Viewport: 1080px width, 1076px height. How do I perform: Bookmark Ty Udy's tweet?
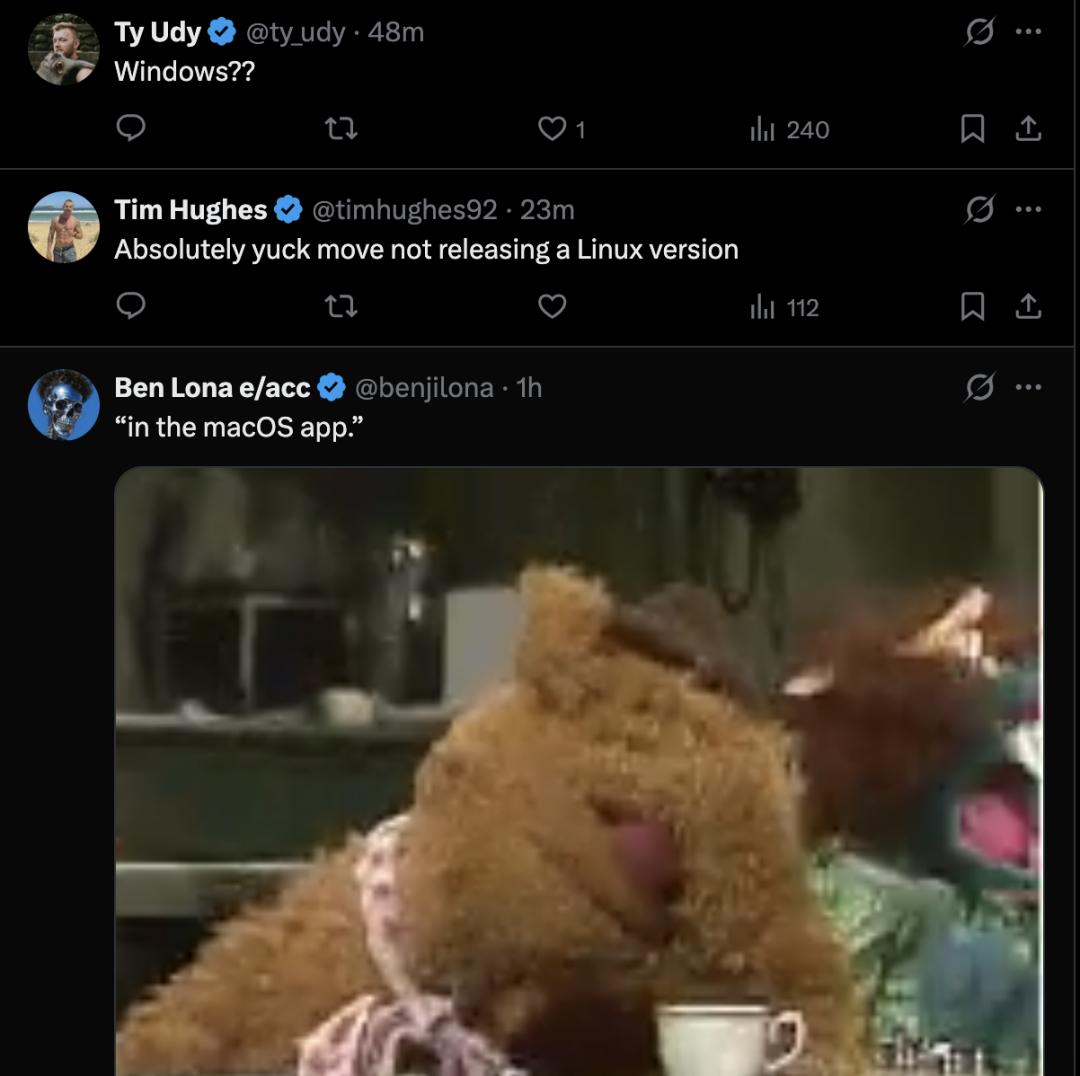pos(972,129)
